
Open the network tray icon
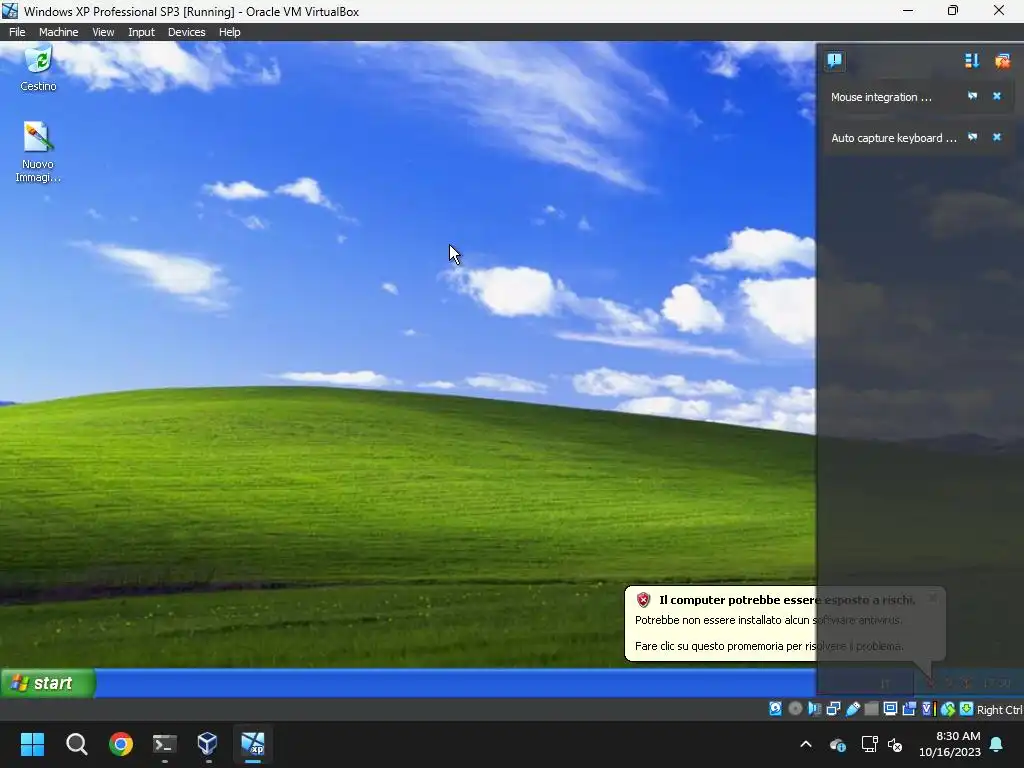(869, 744)
